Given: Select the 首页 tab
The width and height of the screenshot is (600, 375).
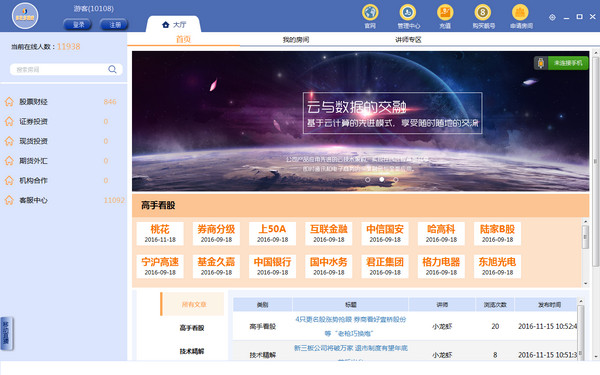Looking at the screenshot, I should tap(183, 39).
